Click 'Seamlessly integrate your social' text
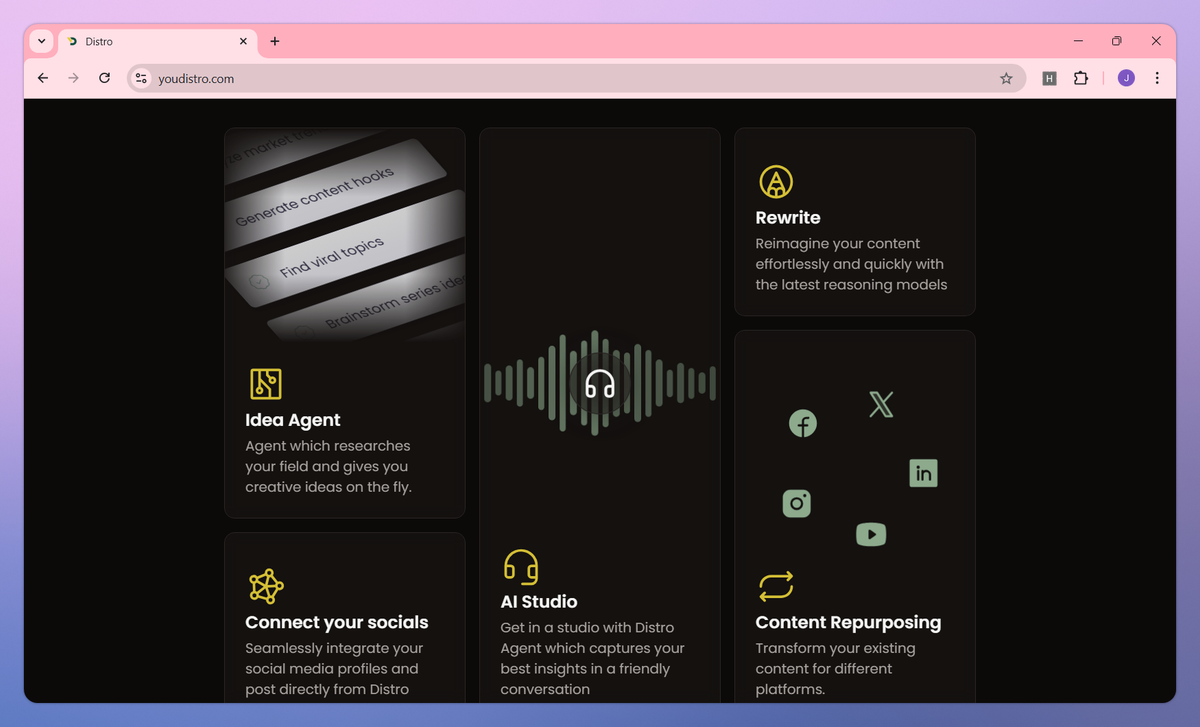Viewport: 1200px width, 727px height. click(334, 668)
